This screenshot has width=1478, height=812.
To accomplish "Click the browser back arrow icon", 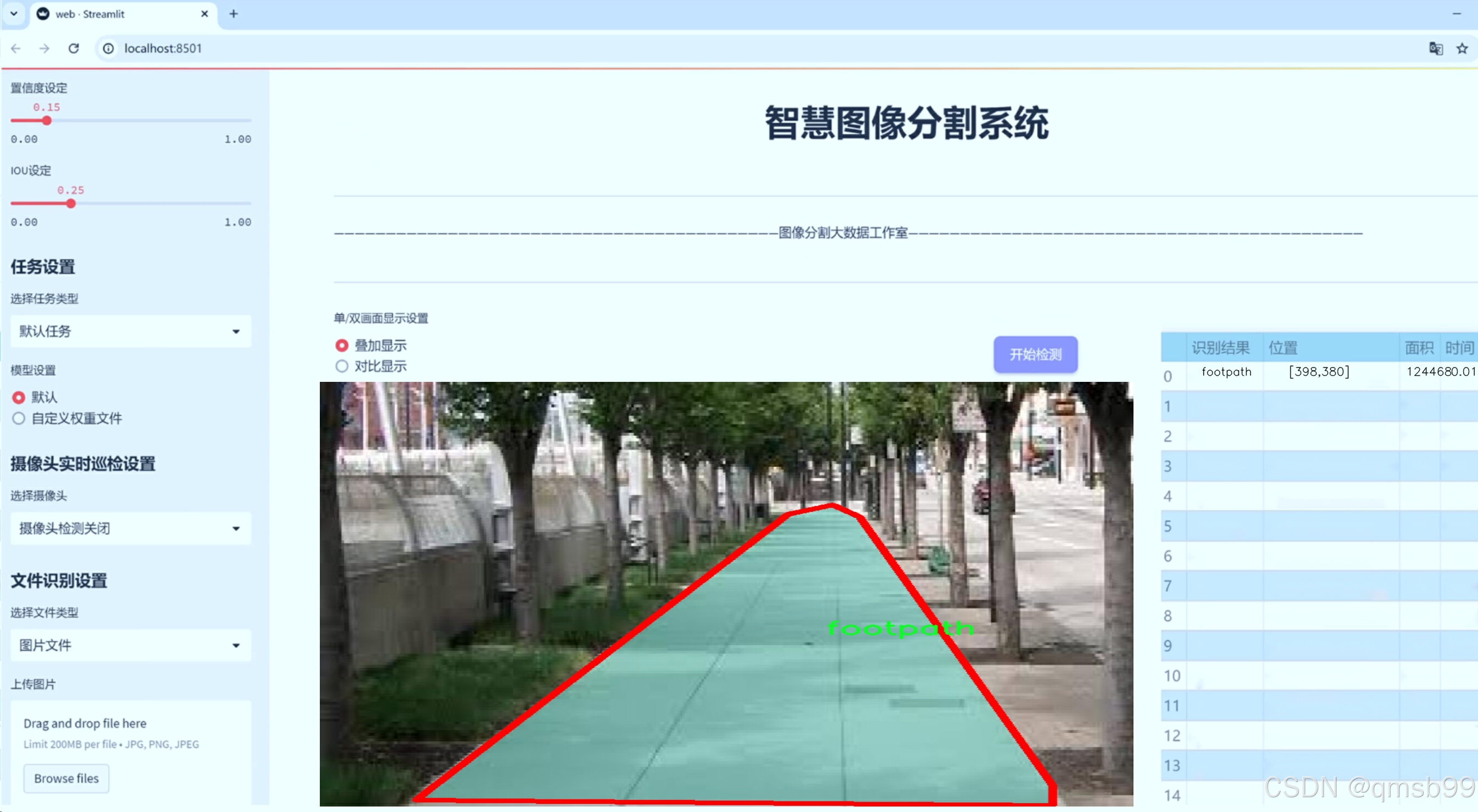I will click(15, 48).
